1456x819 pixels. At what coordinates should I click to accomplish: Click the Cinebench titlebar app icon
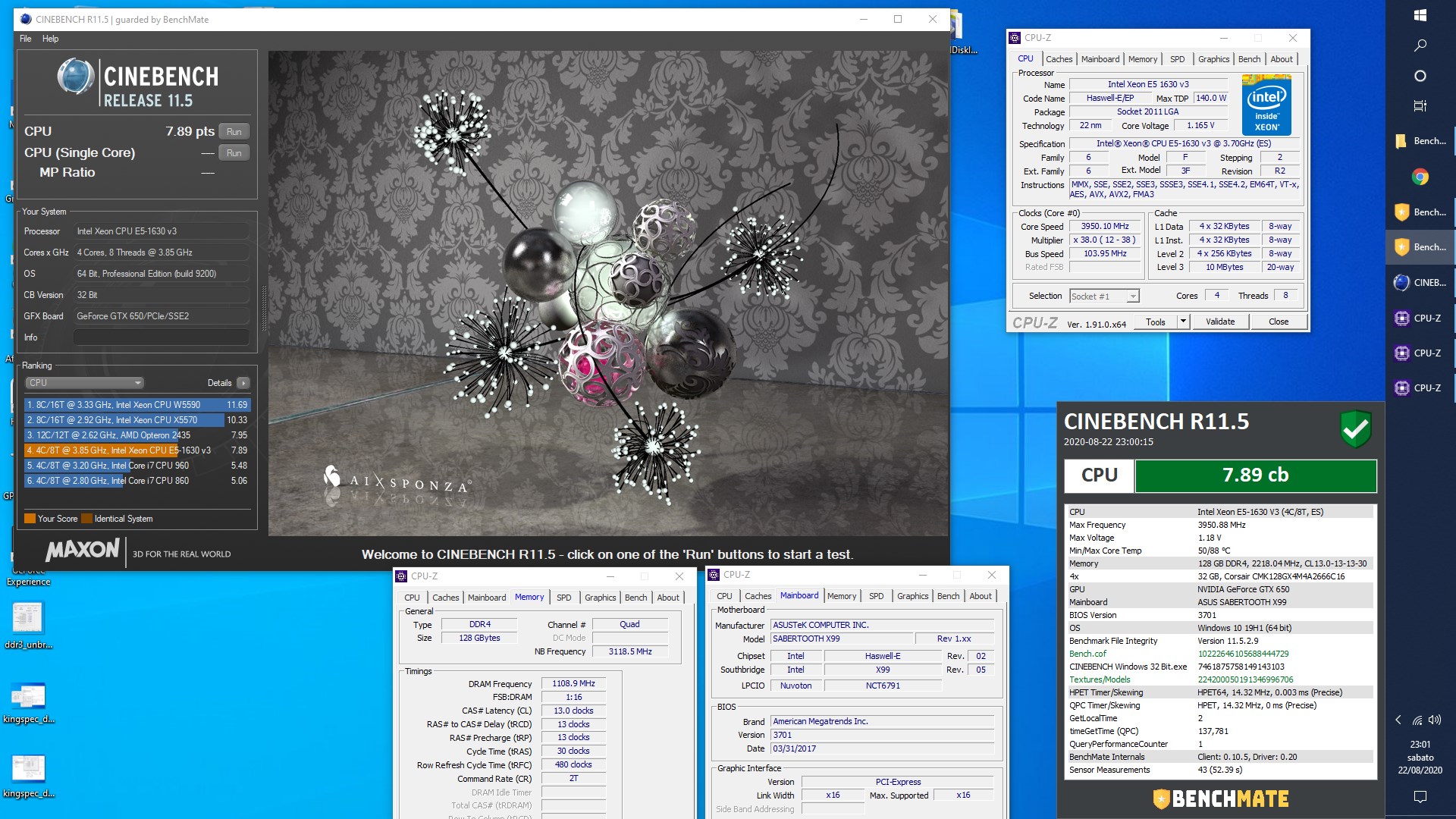click(x=25, y=20)
